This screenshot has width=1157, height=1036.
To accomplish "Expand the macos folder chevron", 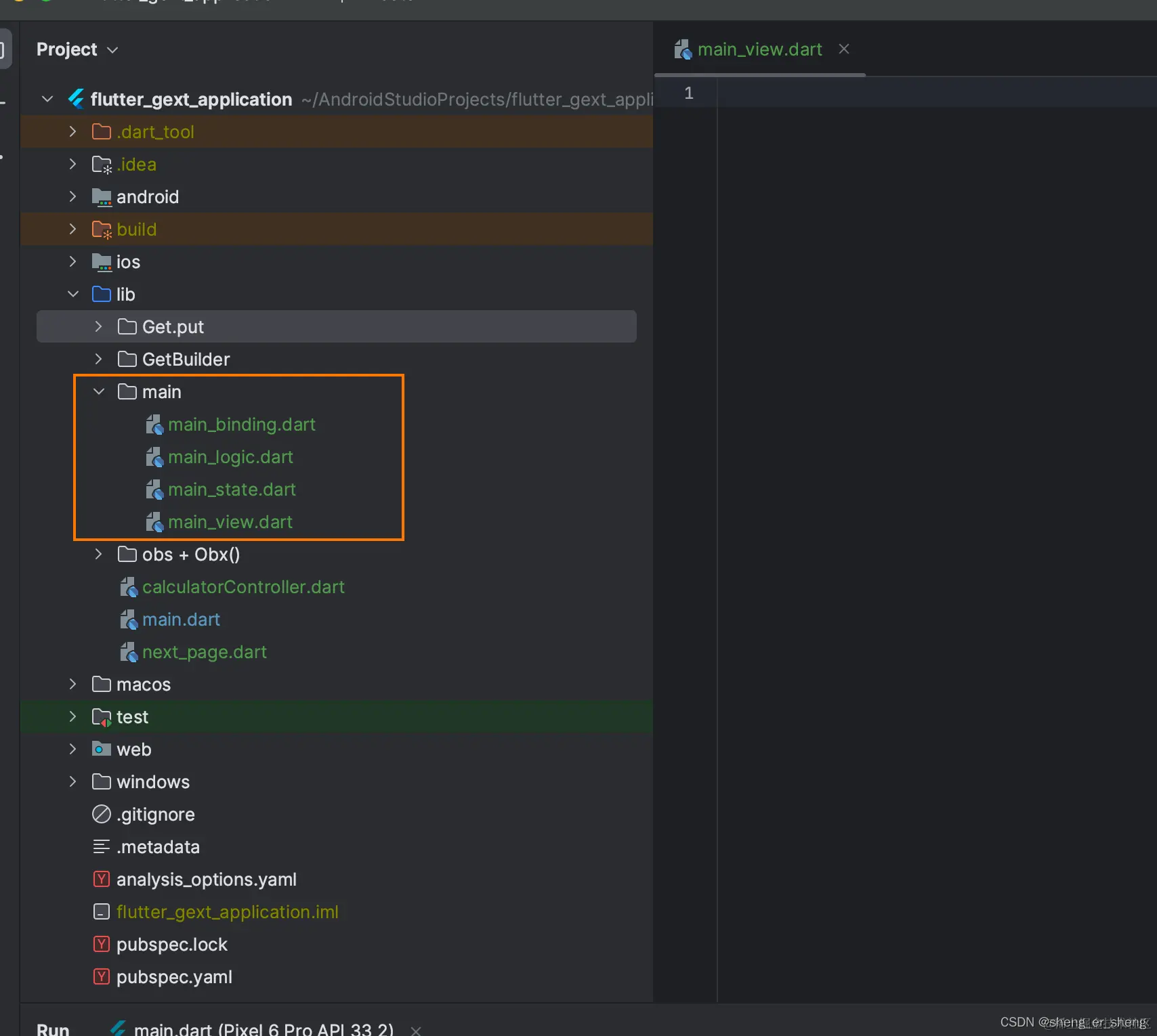I will pyautogui.click(x=72, y=684).
